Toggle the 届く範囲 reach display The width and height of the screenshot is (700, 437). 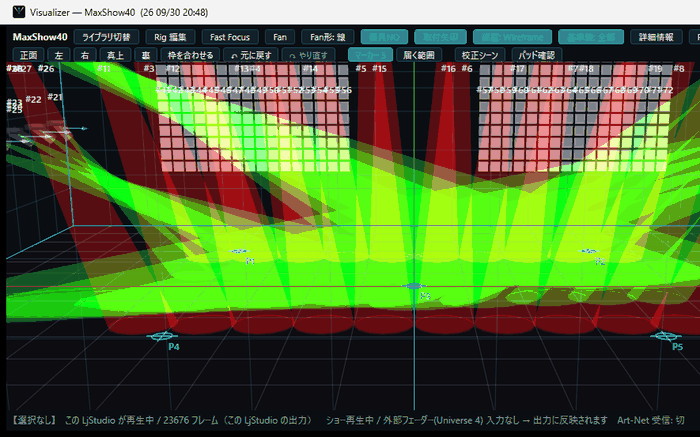pos(419,55)
